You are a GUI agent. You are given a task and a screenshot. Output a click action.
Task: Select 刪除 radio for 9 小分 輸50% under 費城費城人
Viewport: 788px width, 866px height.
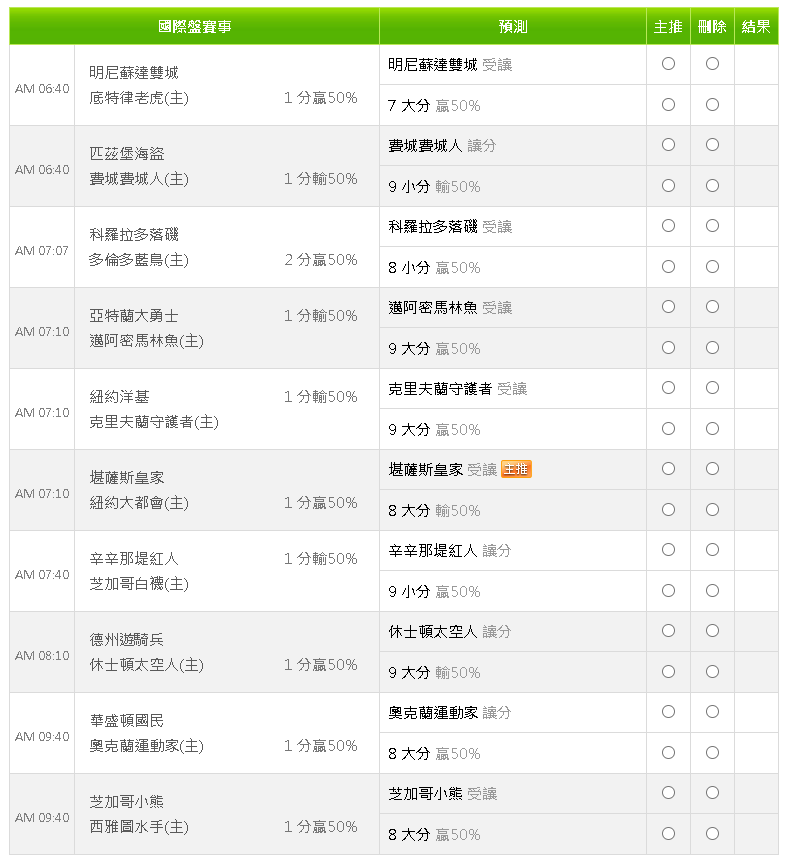712,185
